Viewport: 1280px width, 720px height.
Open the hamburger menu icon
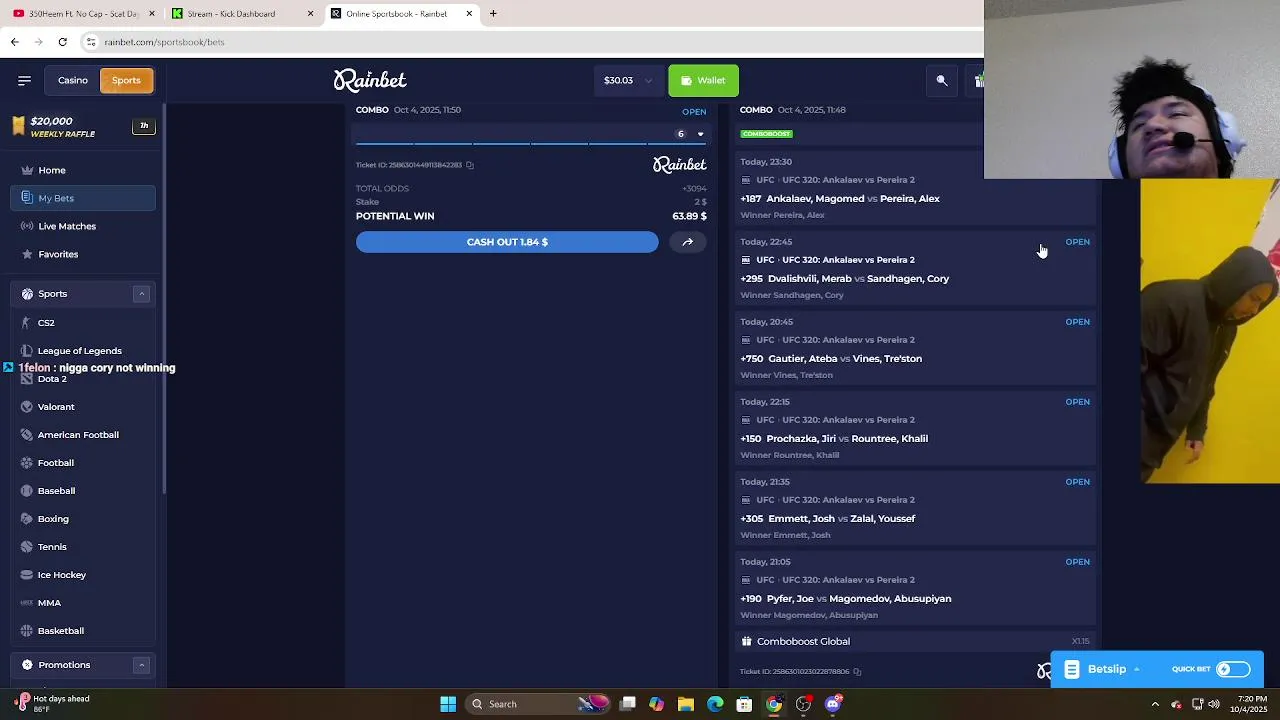(x=24, y=80)
